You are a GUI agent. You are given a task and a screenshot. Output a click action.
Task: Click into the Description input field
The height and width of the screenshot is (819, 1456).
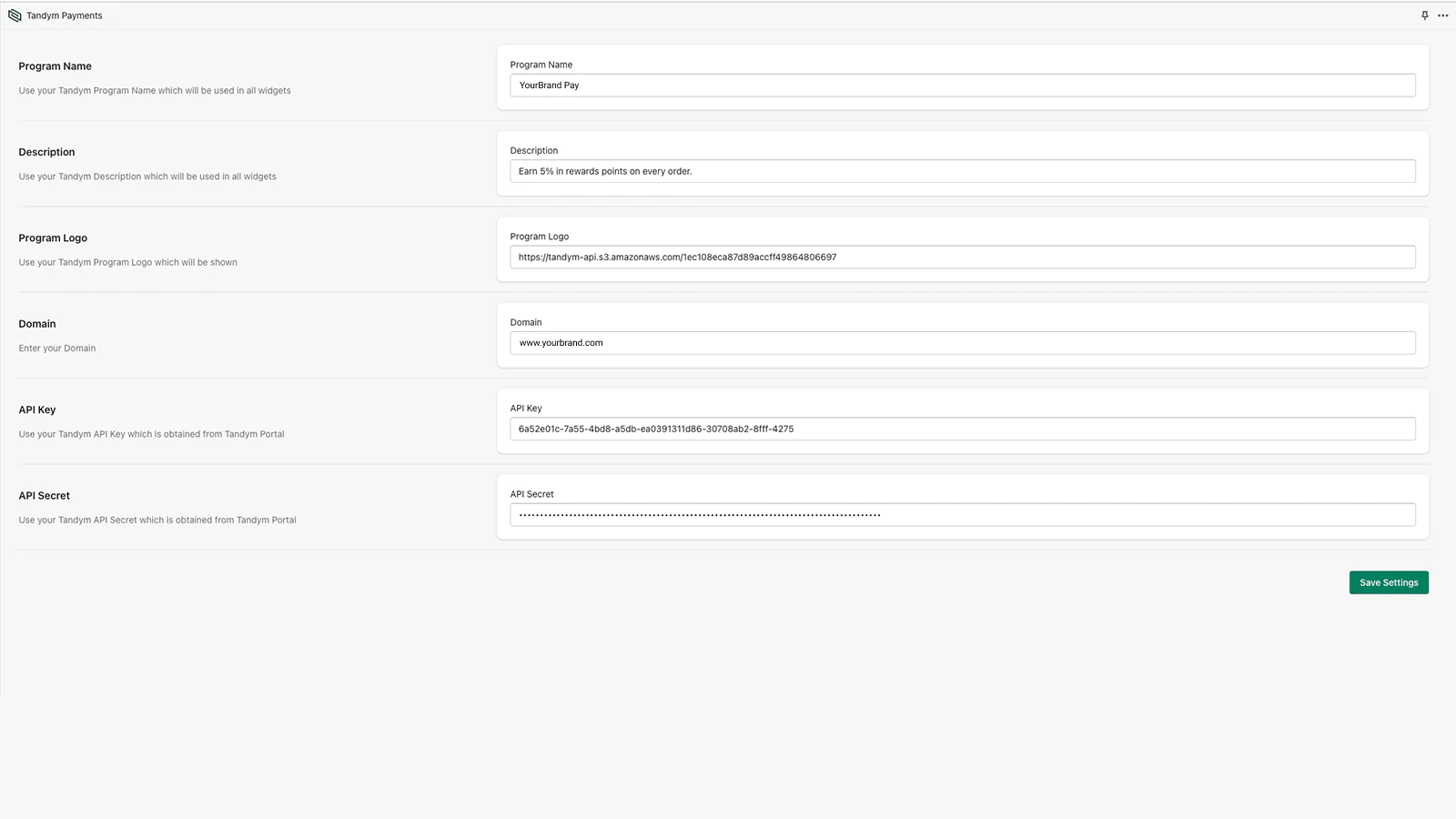coord(963,171)
